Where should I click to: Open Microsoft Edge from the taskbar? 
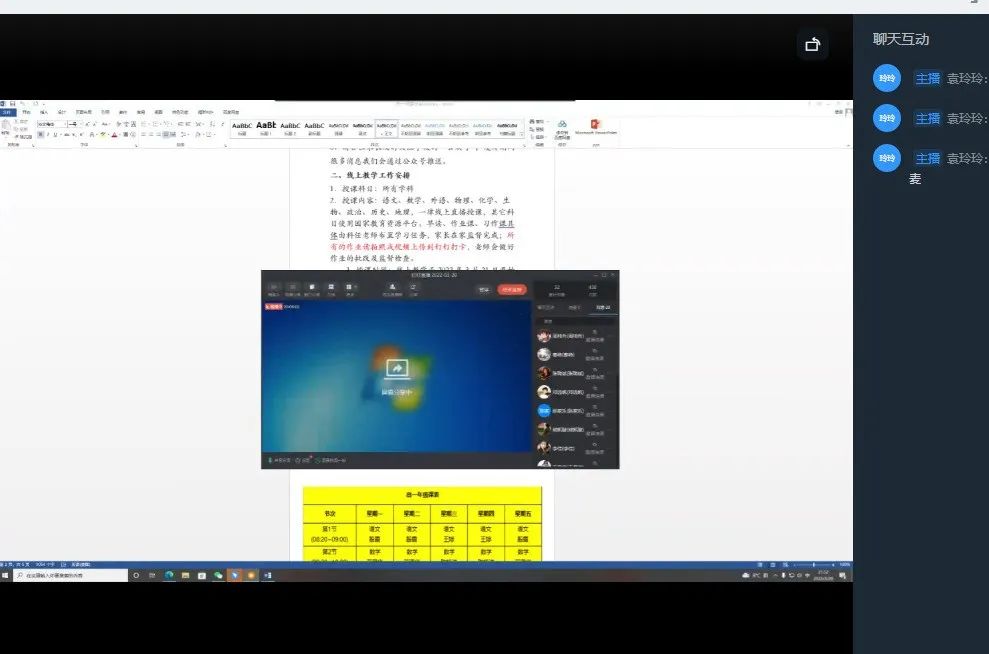[169, 575]
